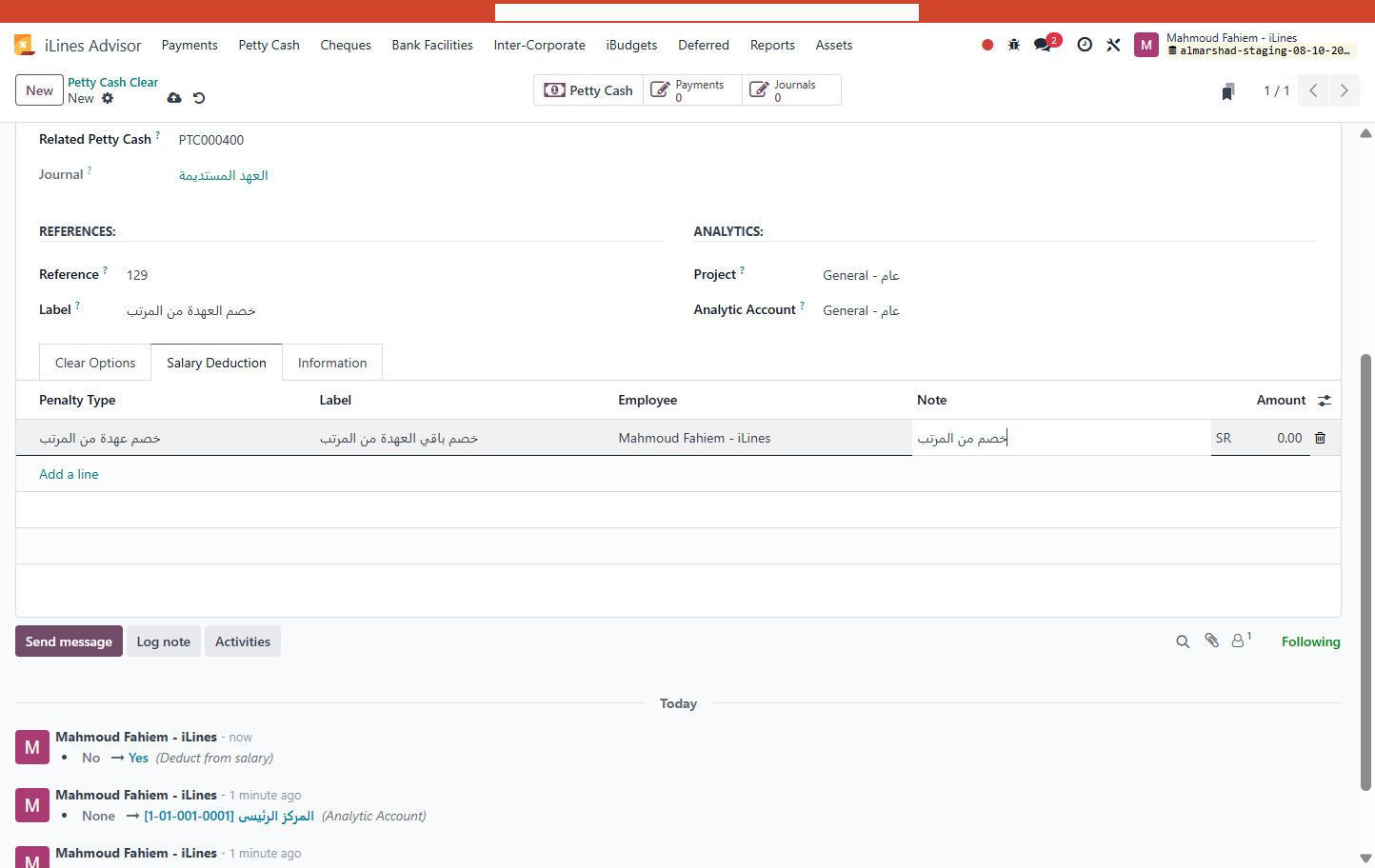Open the Analytic Account field dropdown

(1069, 310)
